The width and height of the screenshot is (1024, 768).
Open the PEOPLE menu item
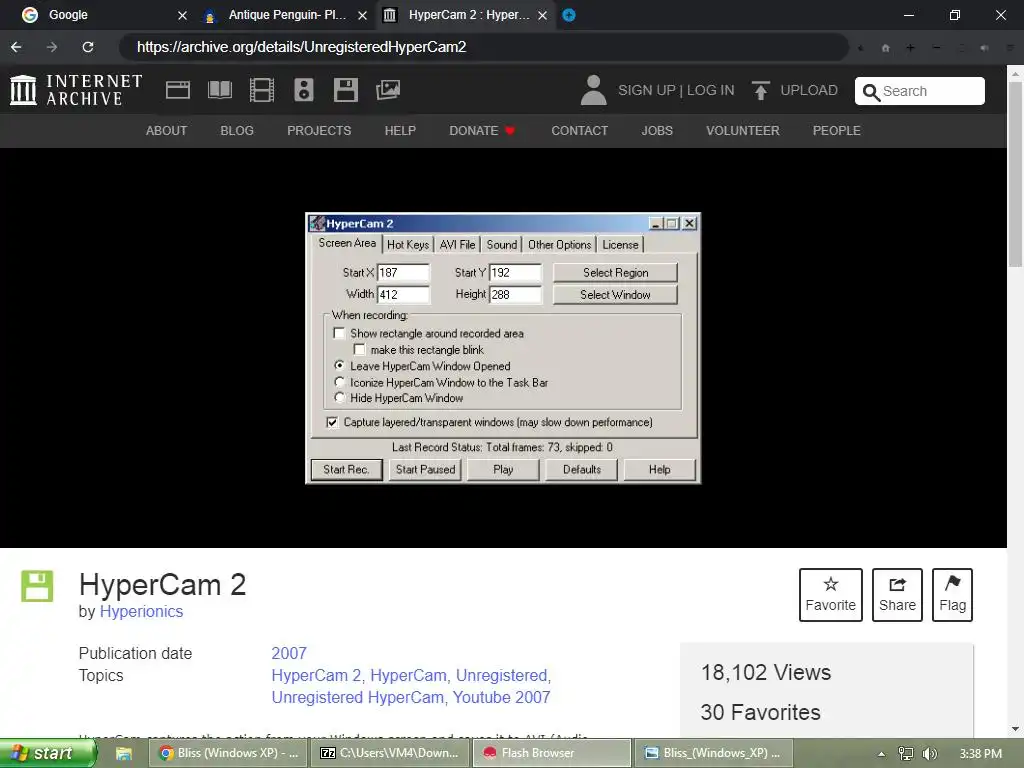click(x=837, y=131)
